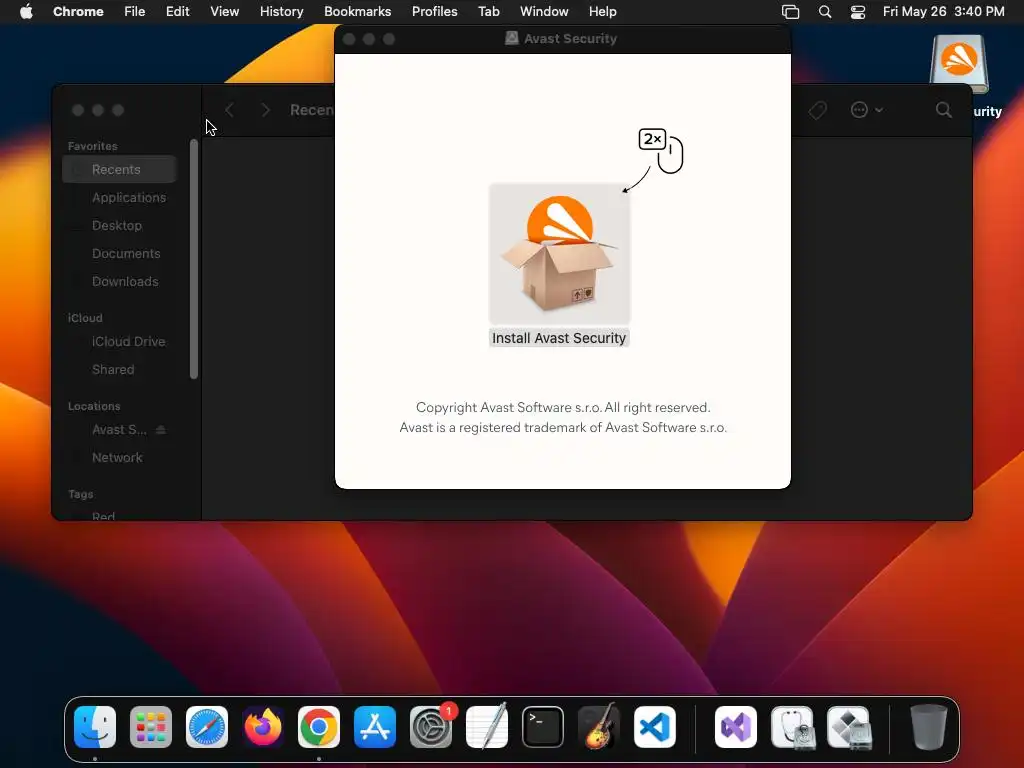Open the Apple menu
1024x768 pixels.
26,11
